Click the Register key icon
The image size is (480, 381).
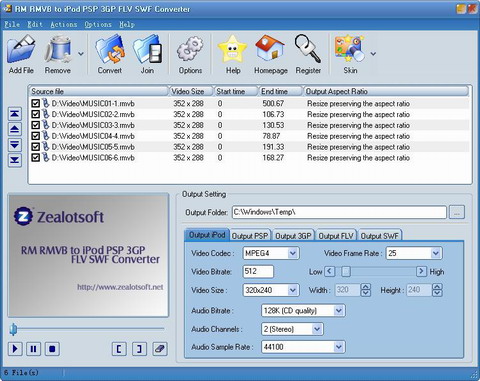pyautogui.click(x=307, y=49)
